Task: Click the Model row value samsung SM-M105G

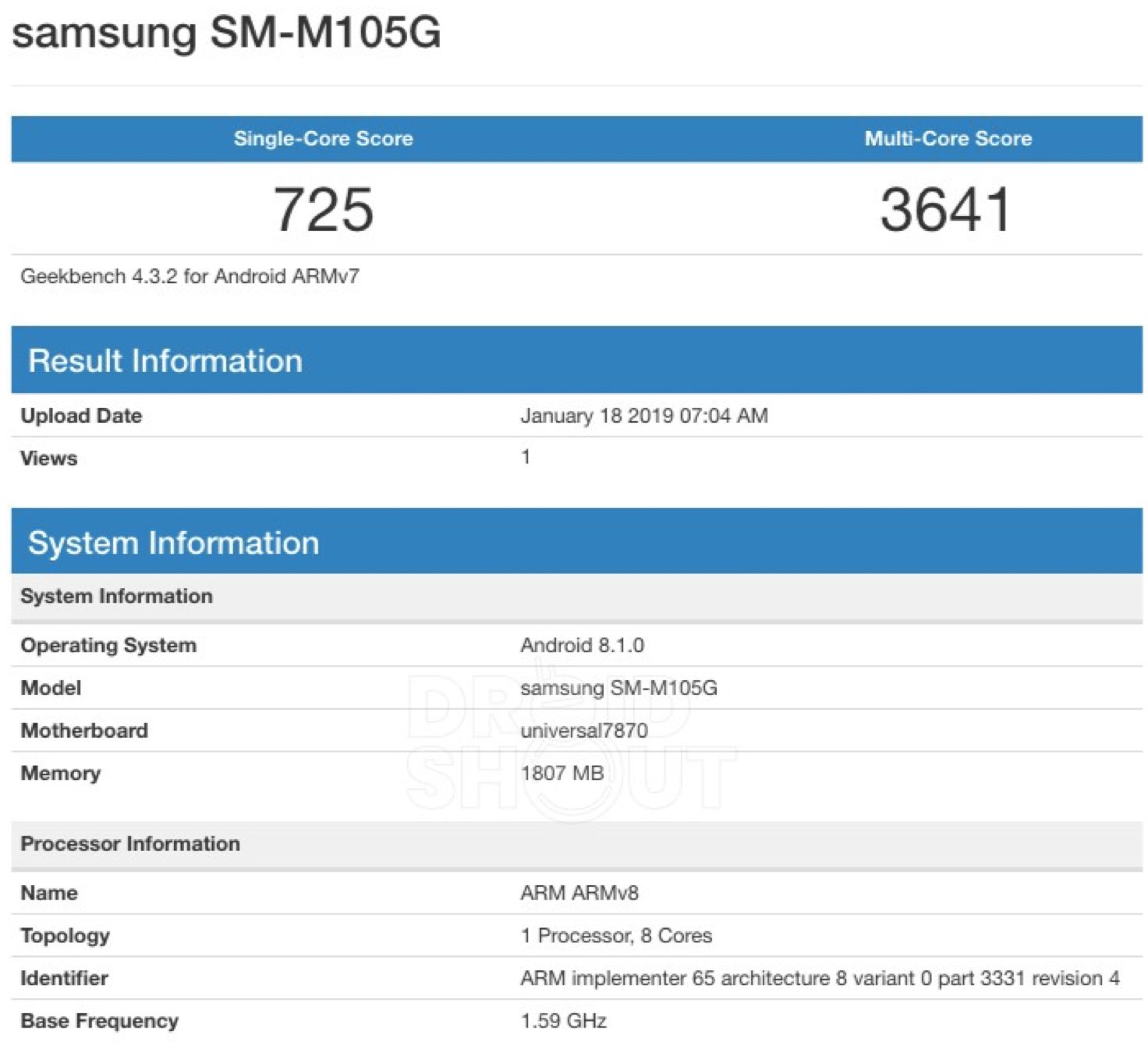Action: pos(618,688)
